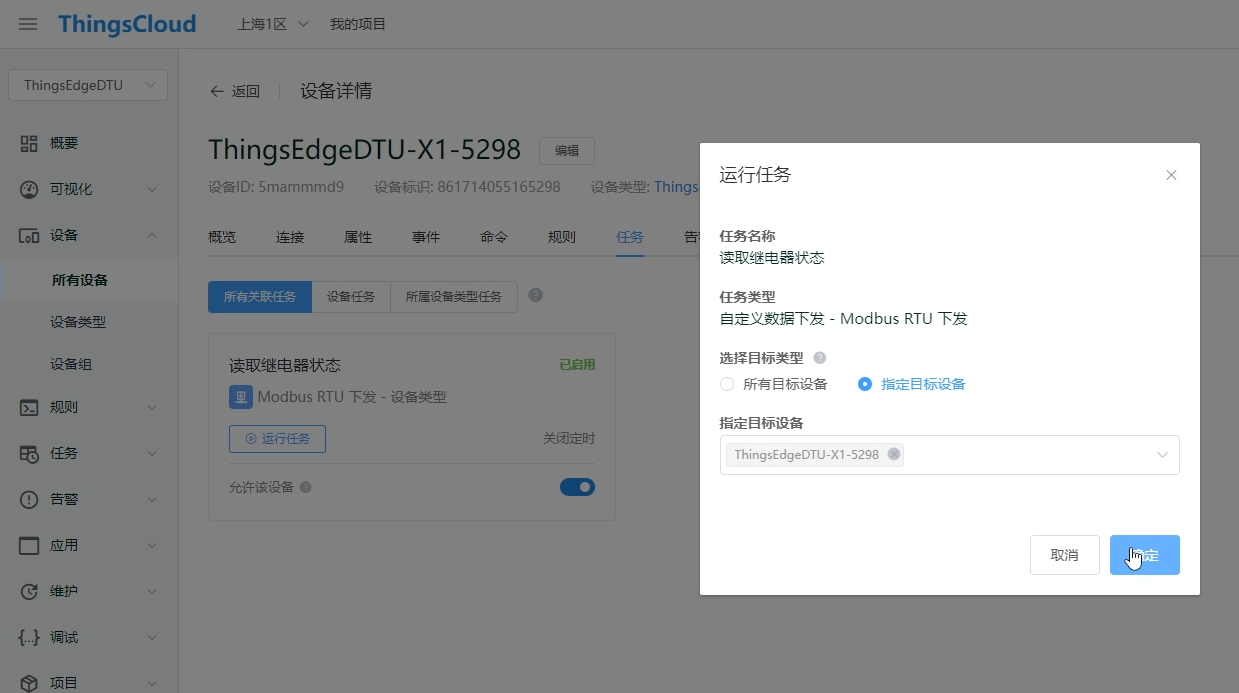
Task: Click the 已启用 status label
Action: click(x=577, y=365)
